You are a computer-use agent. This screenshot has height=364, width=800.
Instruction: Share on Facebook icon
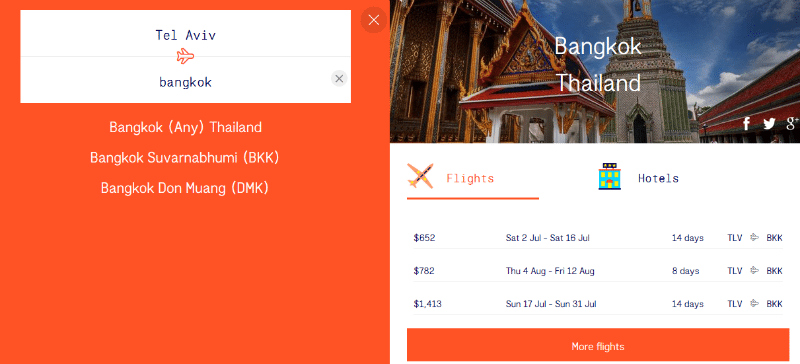click(746, 123)
